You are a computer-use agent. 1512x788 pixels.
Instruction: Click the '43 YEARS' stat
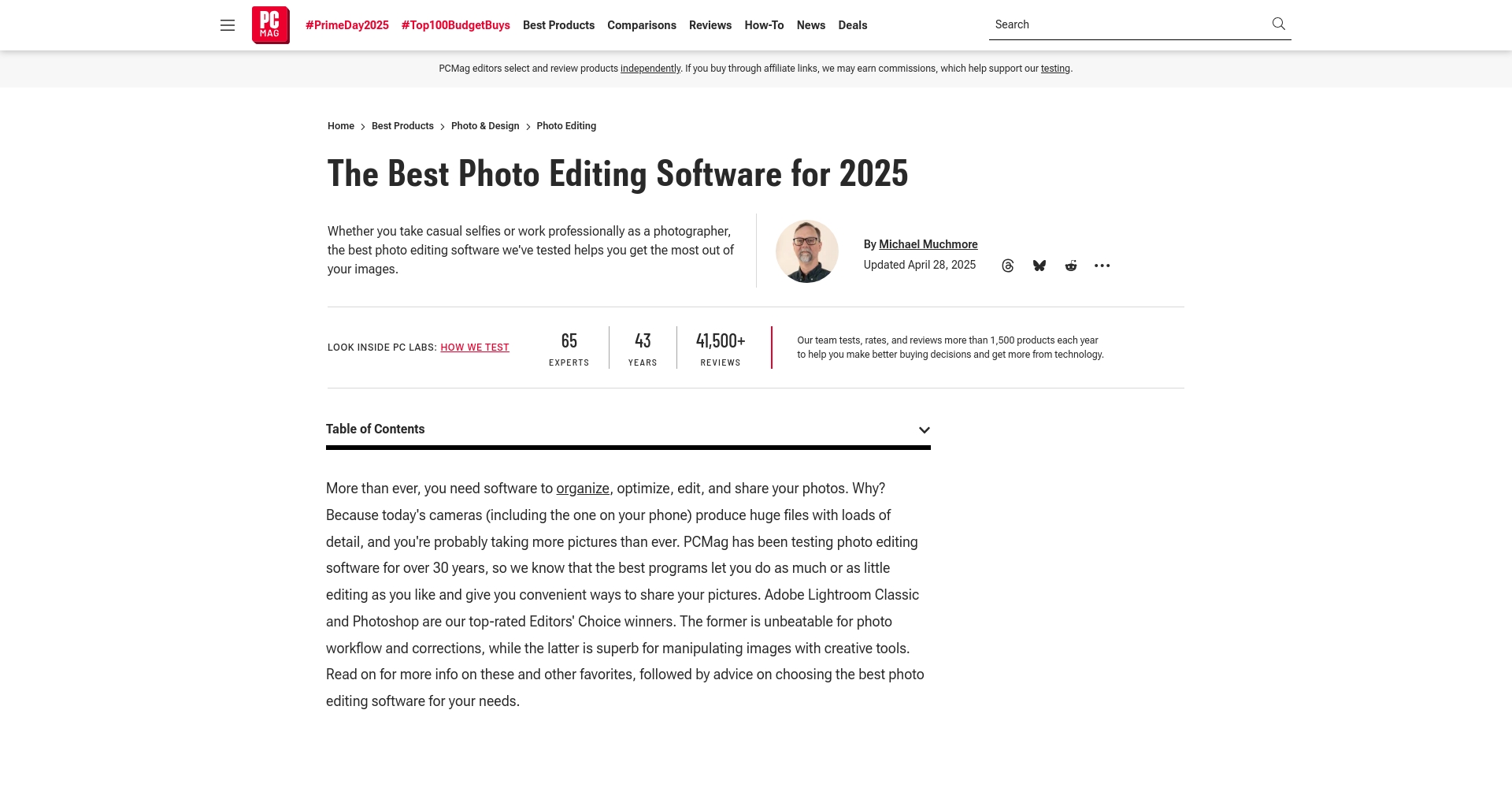point(643,348)
